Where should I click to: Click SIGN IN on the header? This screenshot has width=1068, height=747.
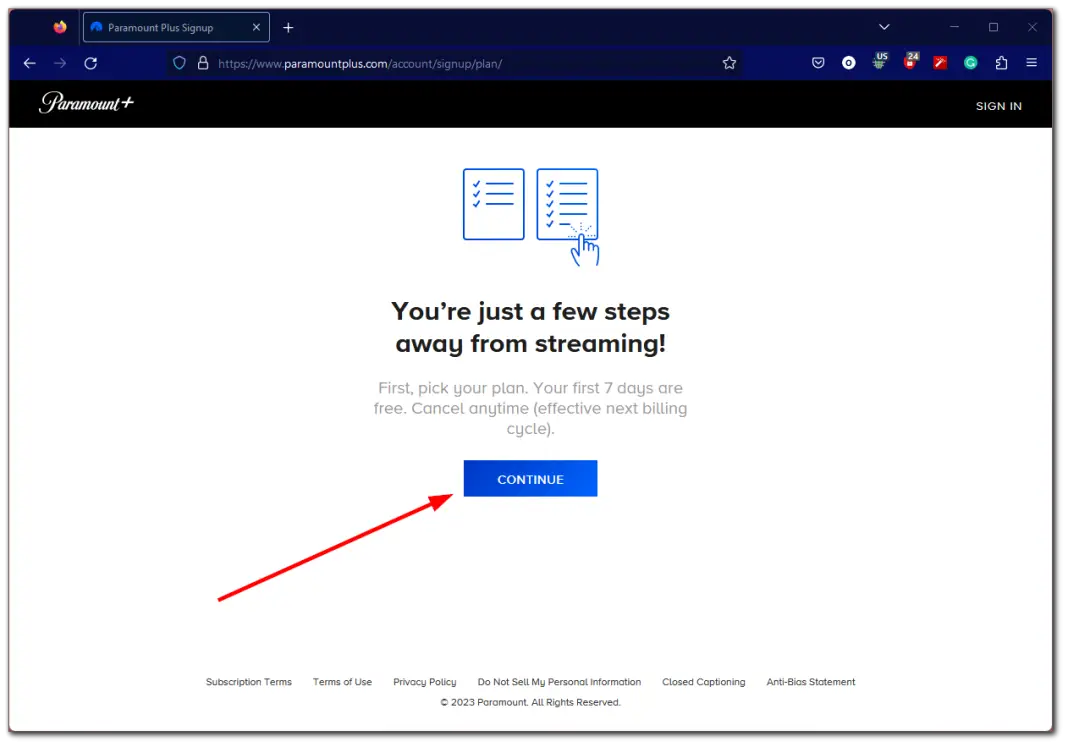point(998,105)
